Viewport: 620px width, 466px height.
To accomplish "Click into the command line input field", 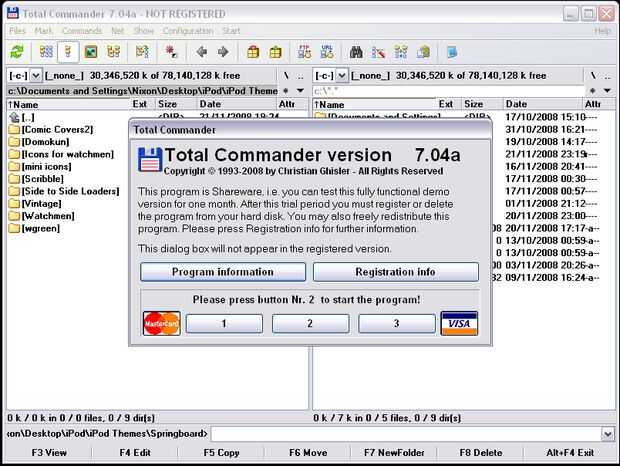I will point(406,434).
